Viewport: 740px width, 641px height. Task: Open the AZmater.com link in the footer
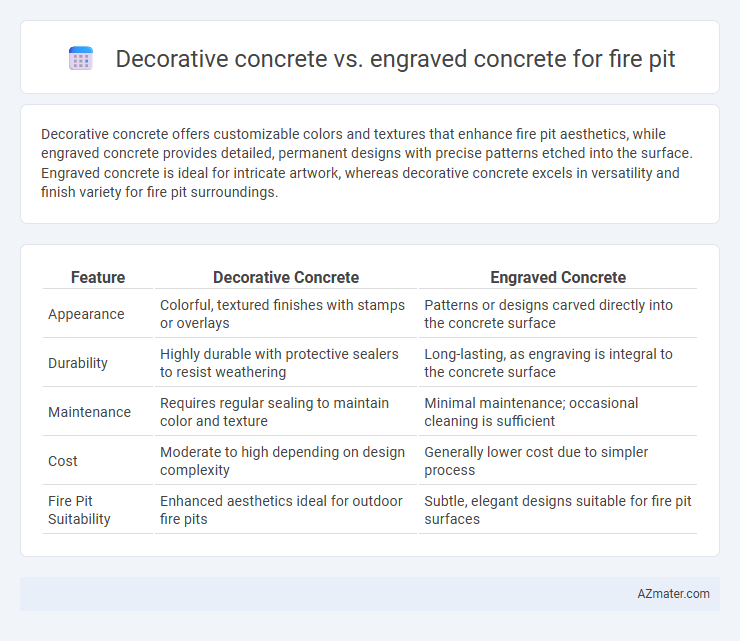pyautogui.click(x=673, y=594)
